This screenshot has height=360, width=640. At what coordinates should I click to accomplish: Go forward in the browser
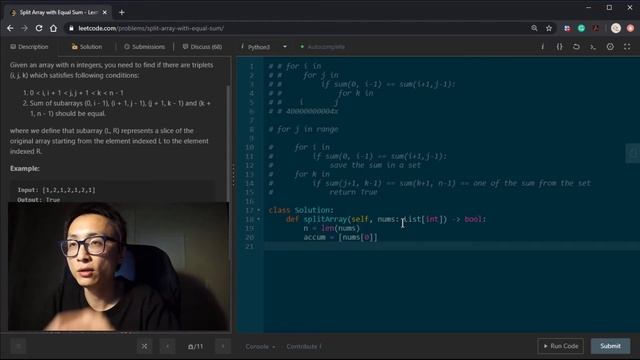click(24, 28)
